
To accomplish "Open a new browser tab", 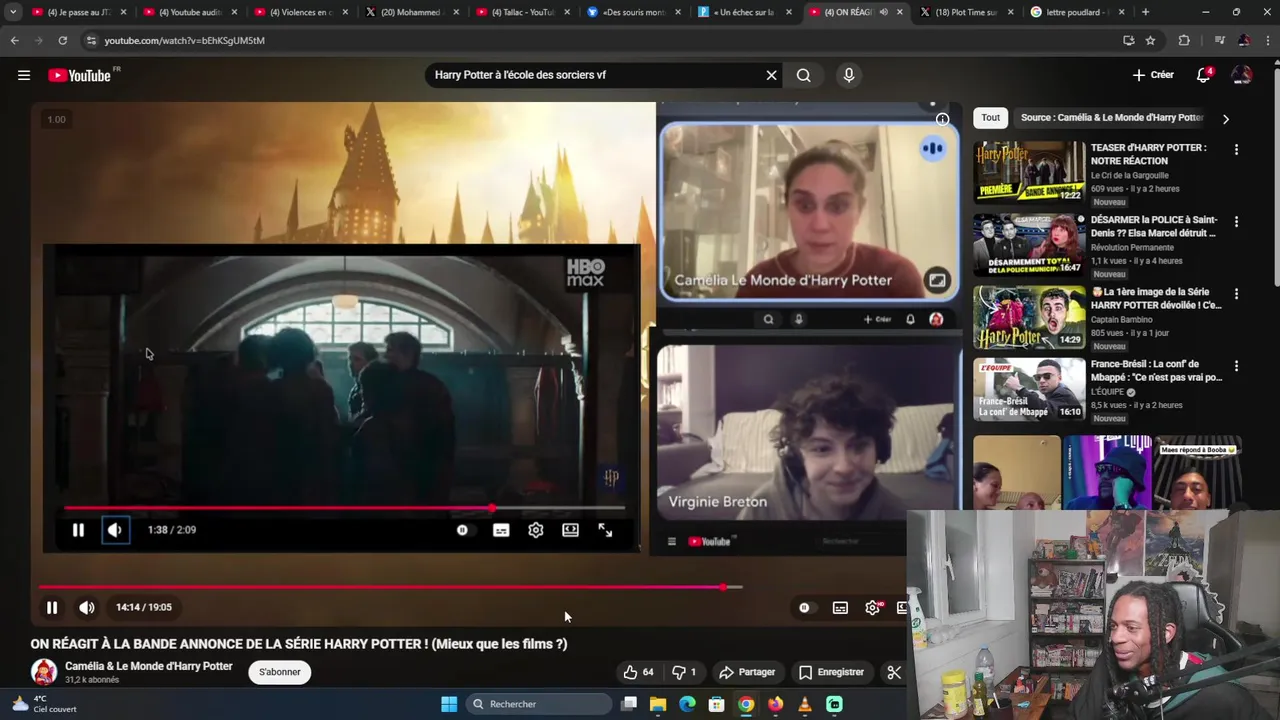I will [1145, 12].
